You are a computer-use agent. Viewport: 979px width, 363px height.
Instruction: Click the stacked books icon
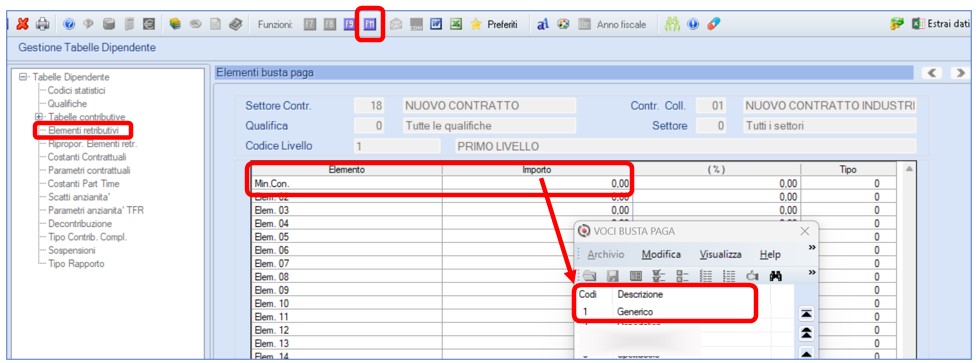(x=175, y=24)
